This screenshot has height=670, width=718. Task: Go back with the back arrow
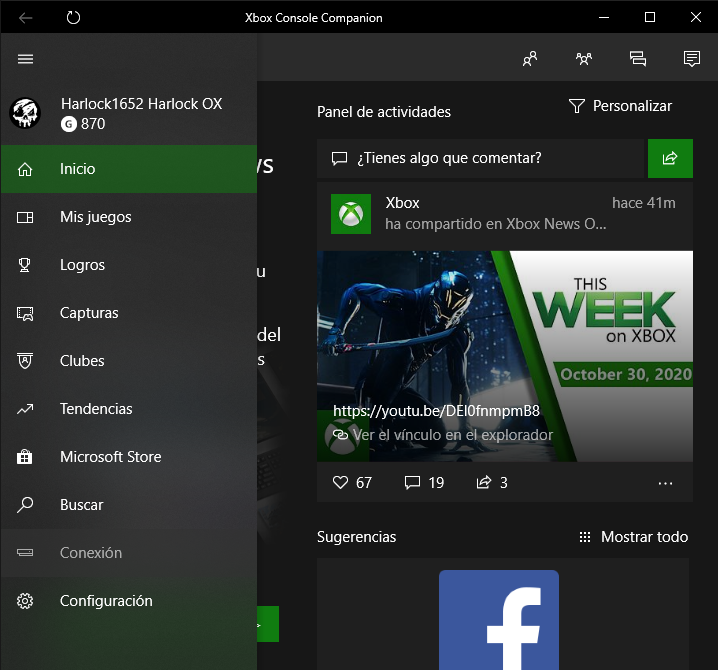tap(25, 18)
